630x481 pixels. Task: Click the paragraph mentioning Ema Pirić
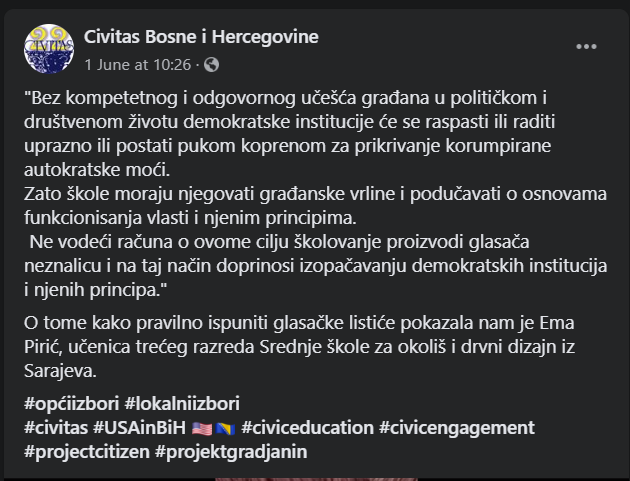[x=299, y=347]
